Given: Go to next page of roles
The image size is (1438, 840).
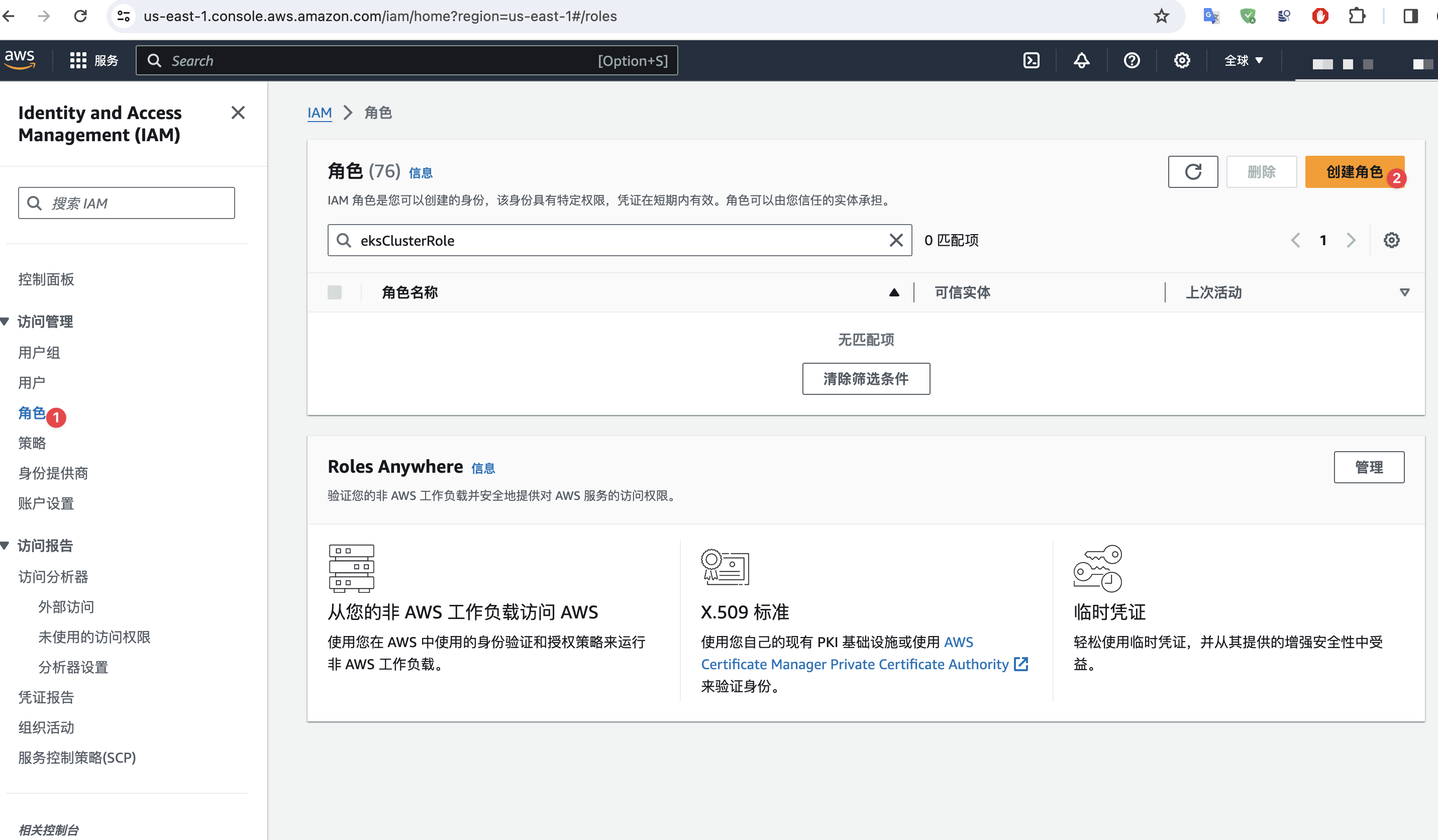Looking at the screenshot, I should (1351, 240).
